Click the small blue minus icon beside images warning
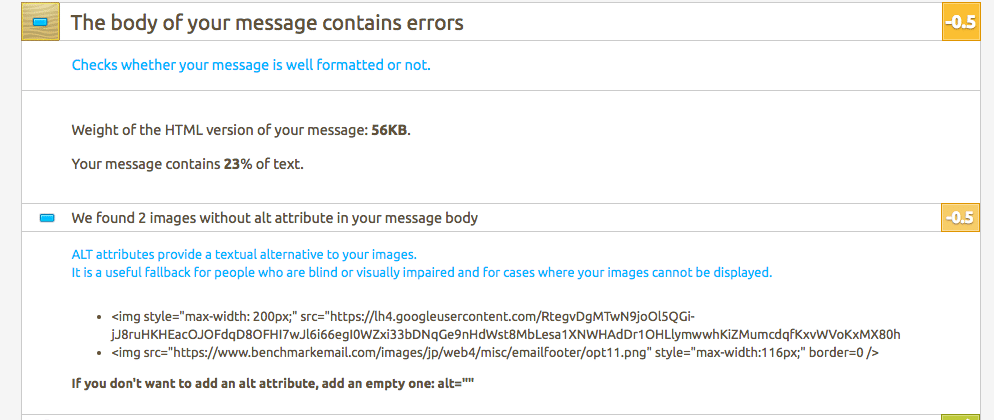The width and height of the screenshot is (994, 420). click(x=46, y=217)
